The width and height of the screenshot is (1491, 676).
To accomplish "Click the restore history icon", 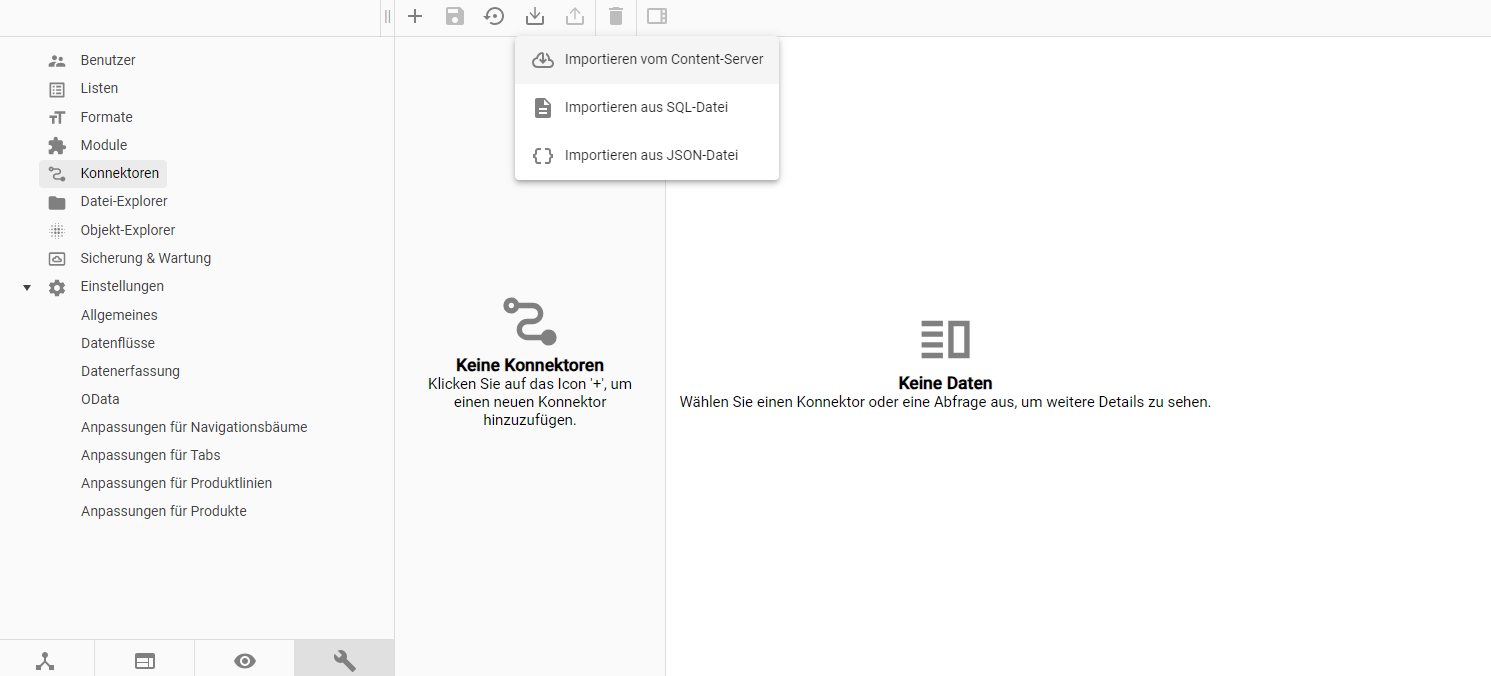I will point(494,16).
